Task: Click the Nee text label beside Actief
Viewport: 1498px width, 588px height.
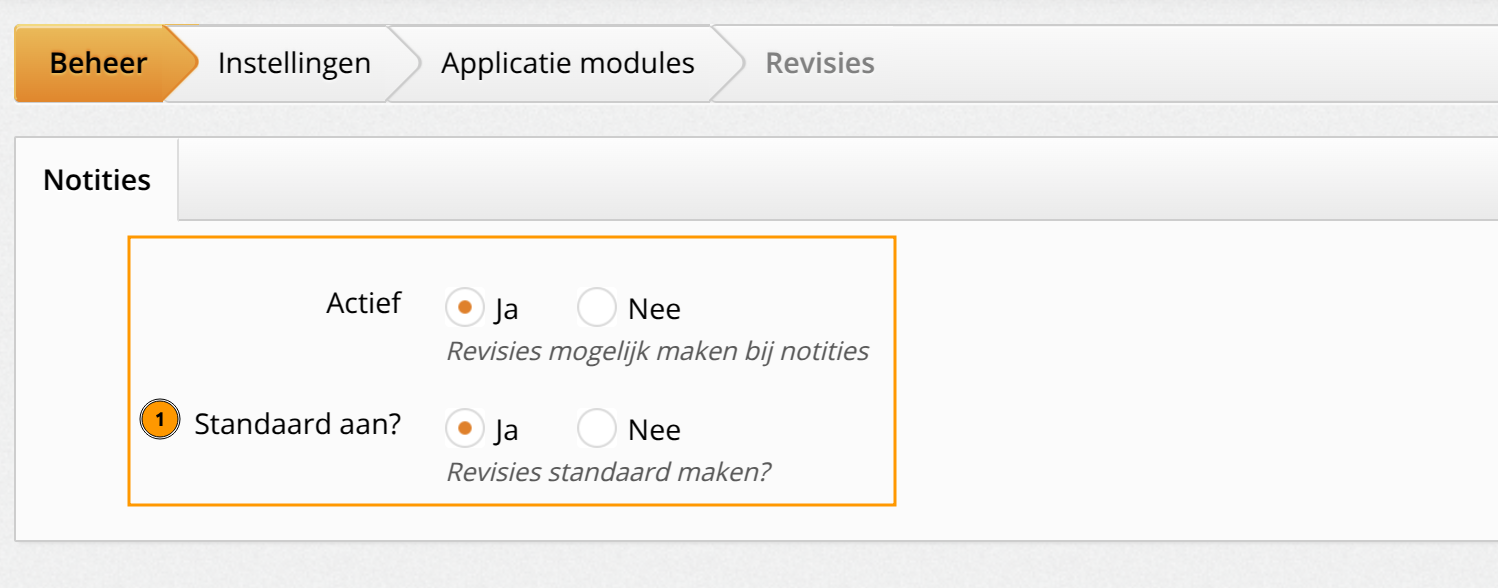Action: pyautogui.click(x=654, y=309)
